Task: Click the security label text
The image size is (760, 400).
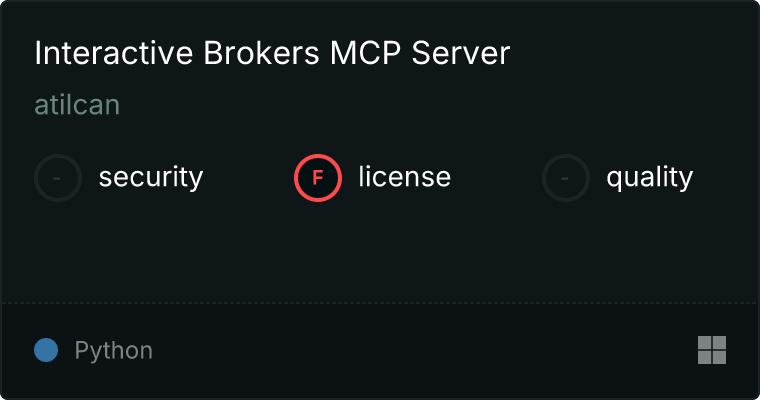Action: pos(151,177)
